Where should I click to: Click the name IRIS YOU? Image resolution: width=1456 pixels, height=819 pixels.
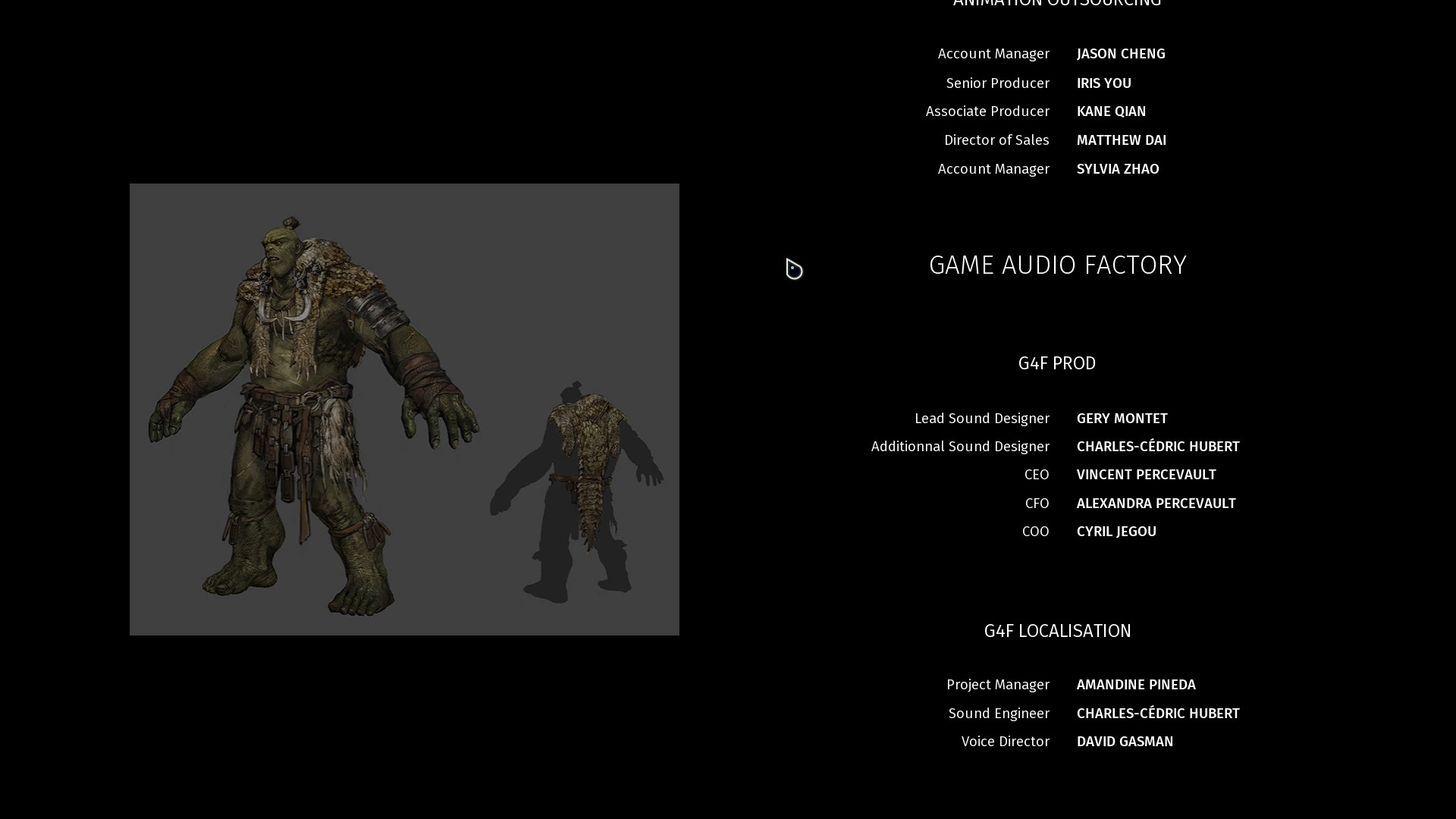(x=1103, y=83)
